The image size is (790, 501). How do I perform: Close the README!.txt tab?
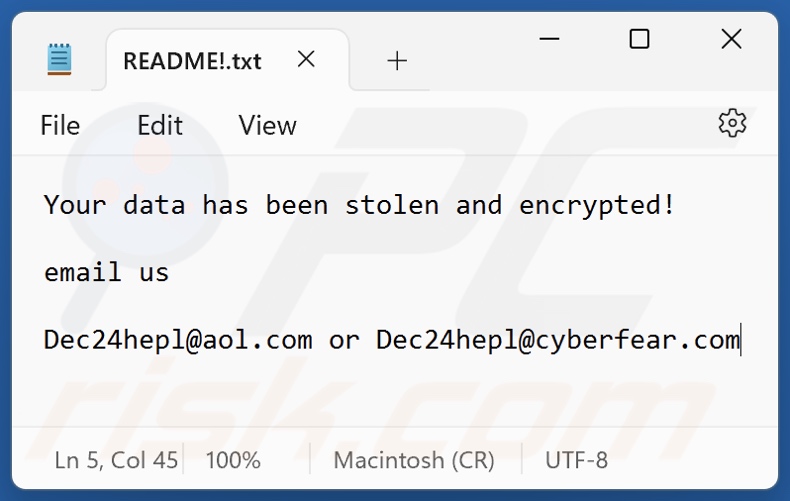pyautogui.click(x=306, y=60)
